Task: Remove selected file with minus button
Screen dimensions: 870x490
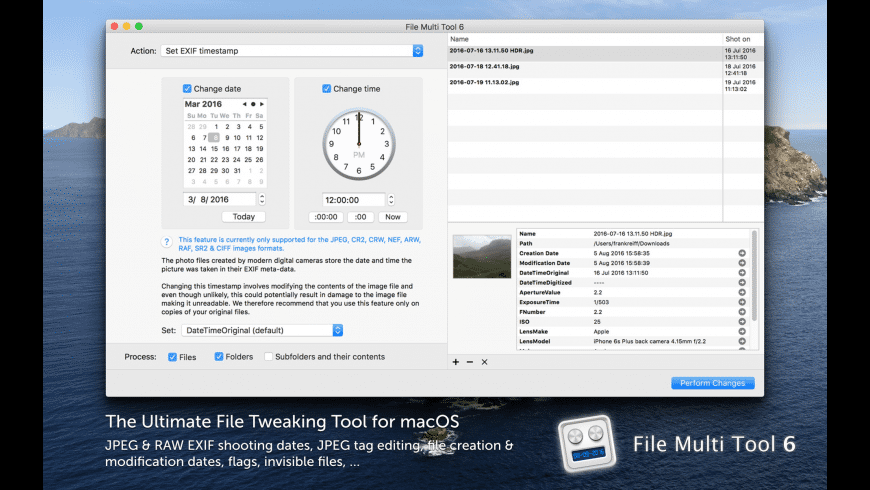Action: click(470, 362)
